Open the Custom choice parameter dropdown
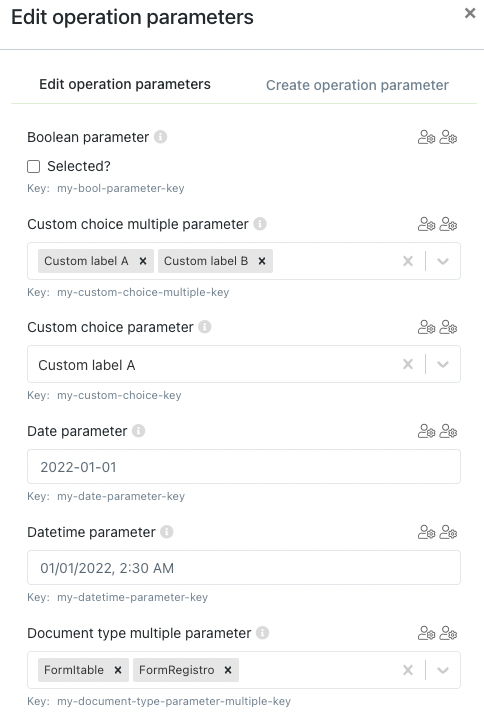This screenshot has width=484, height=715. 442,364
